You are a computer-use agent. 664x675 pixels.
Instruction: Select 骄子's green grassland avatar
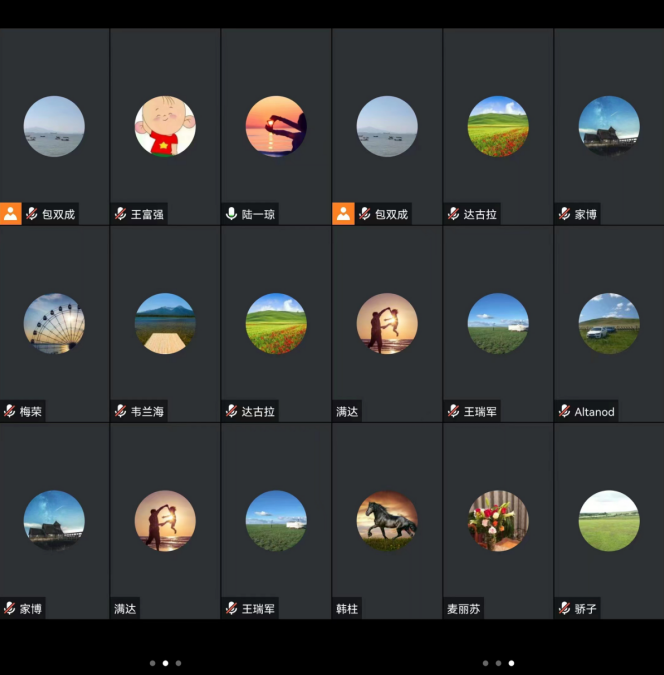tap(609, 520)
